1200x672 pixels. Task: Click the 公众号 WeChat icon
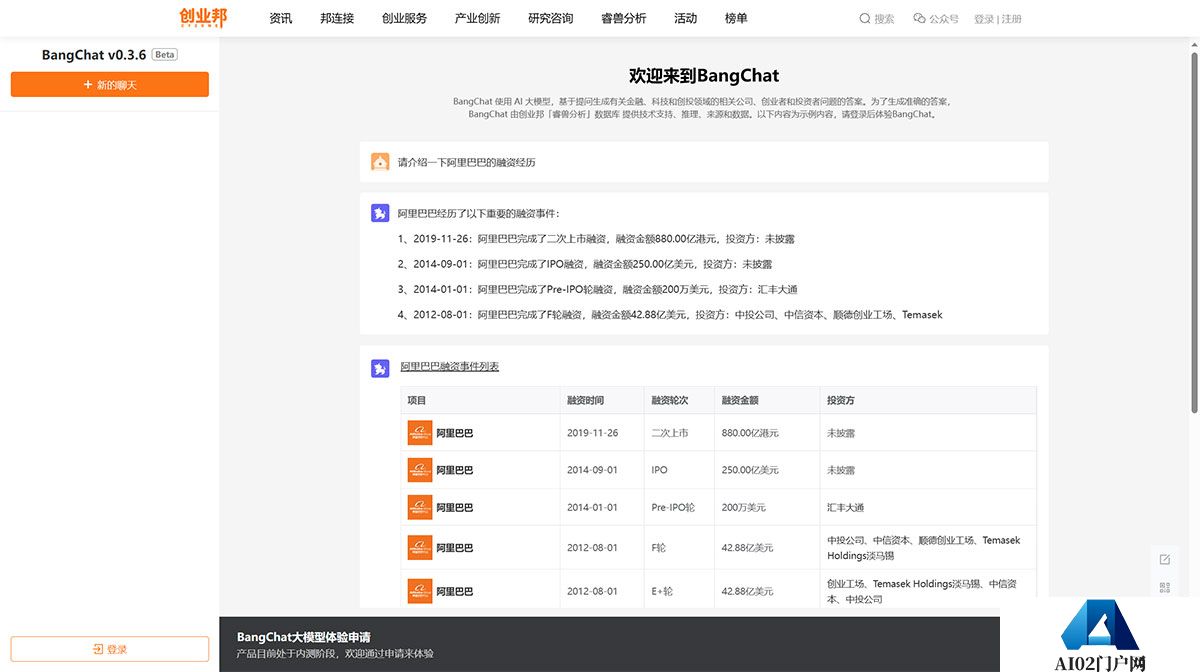tap(919, 18)
